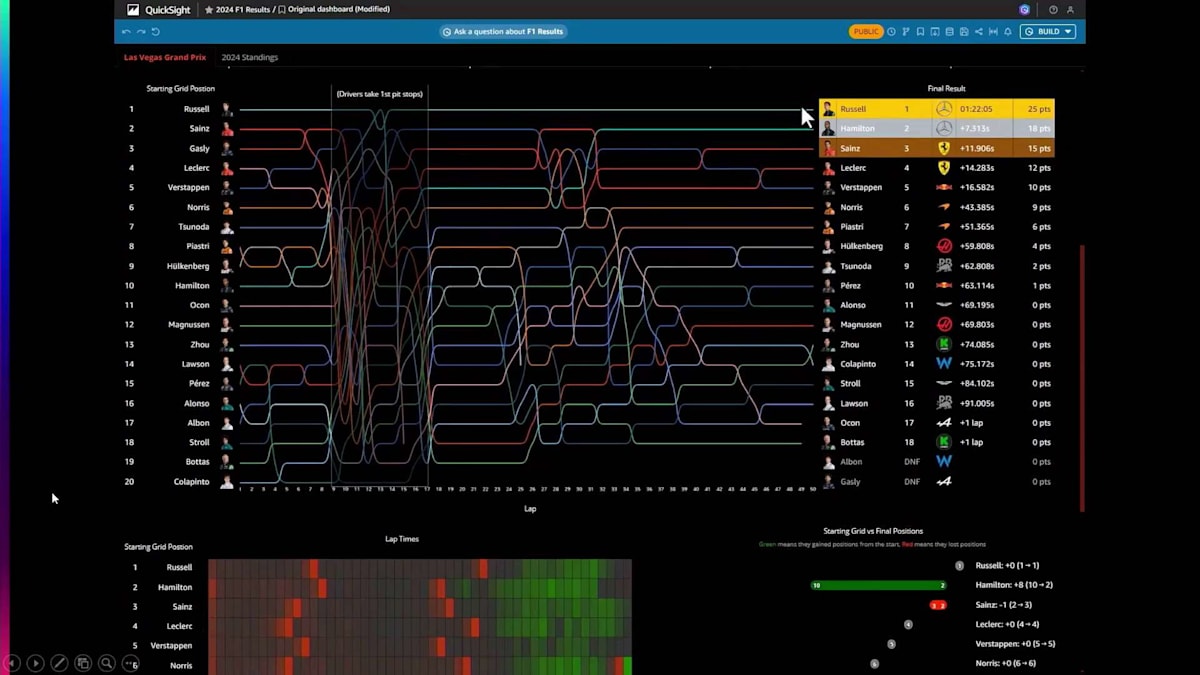Click the Russell final result row
This screenshot has height=675, width=1200.
[937, 109]
